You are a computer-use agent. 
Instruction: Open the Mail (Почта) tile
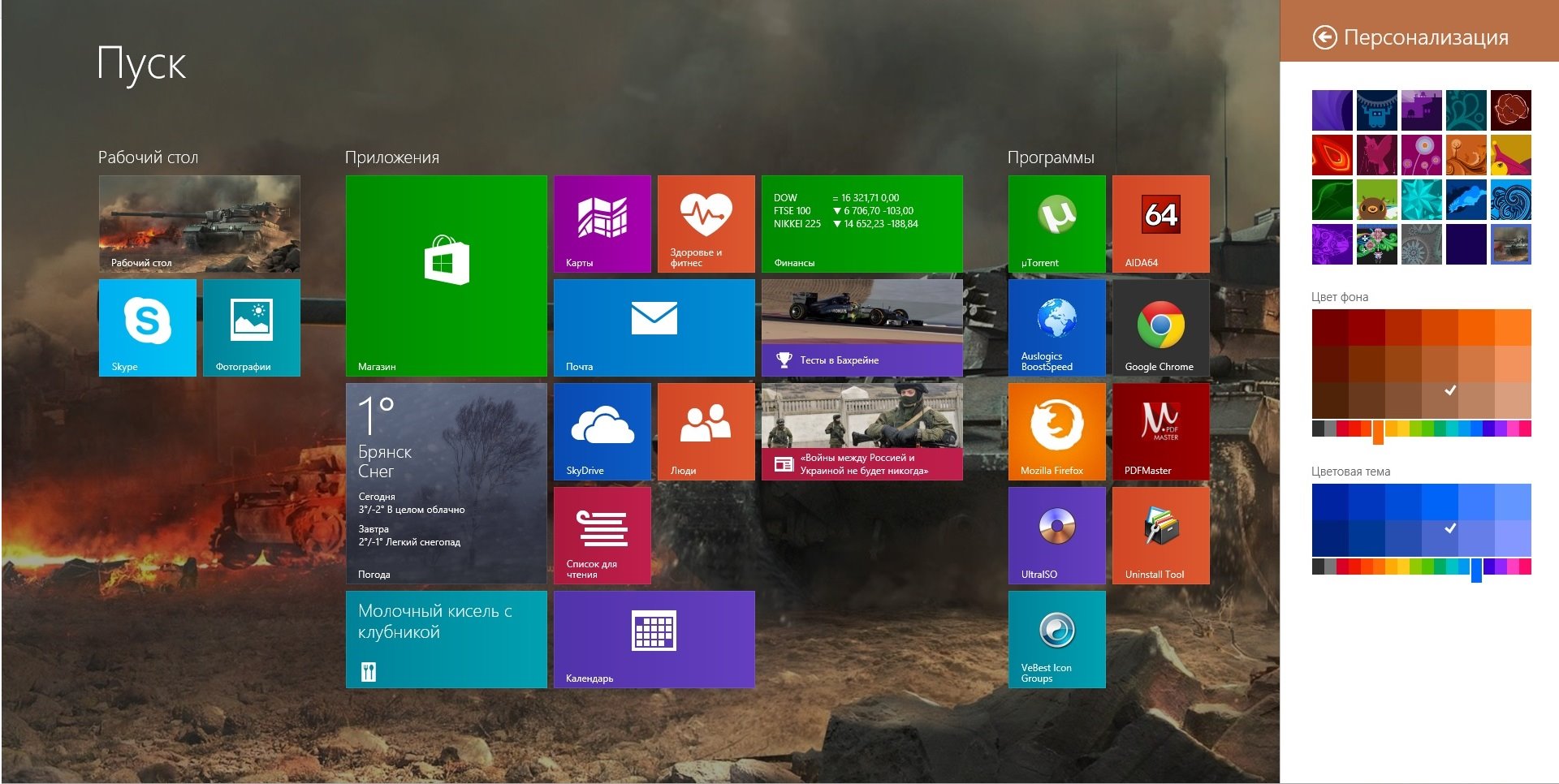pos(654,327)
